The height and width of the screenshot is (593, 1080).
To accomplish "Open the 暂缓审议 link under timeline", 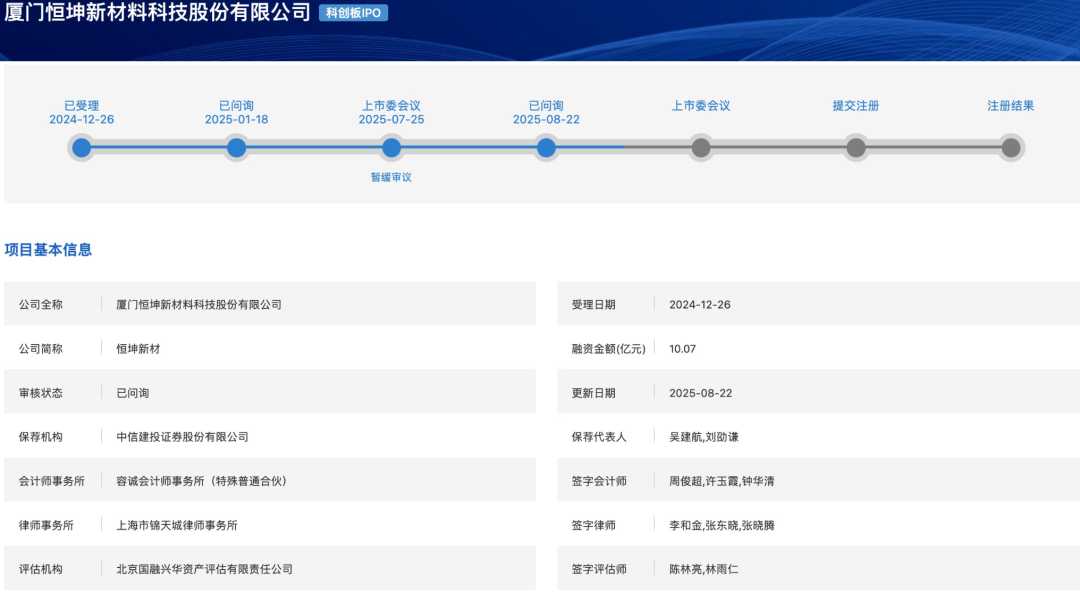I will (391, 177).
